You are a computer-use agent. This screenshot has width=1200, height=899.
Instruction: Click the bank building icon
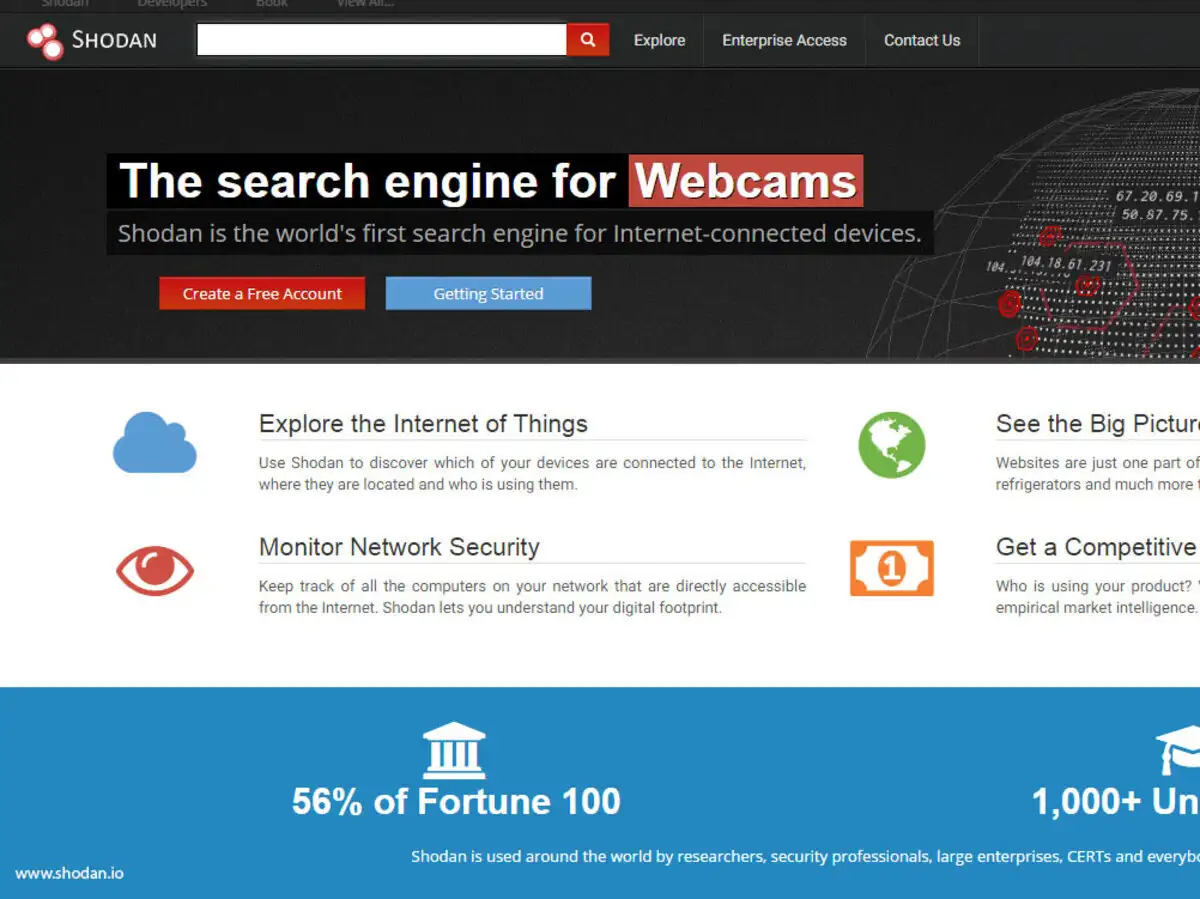pyautogui.click(x=454, y=750)
